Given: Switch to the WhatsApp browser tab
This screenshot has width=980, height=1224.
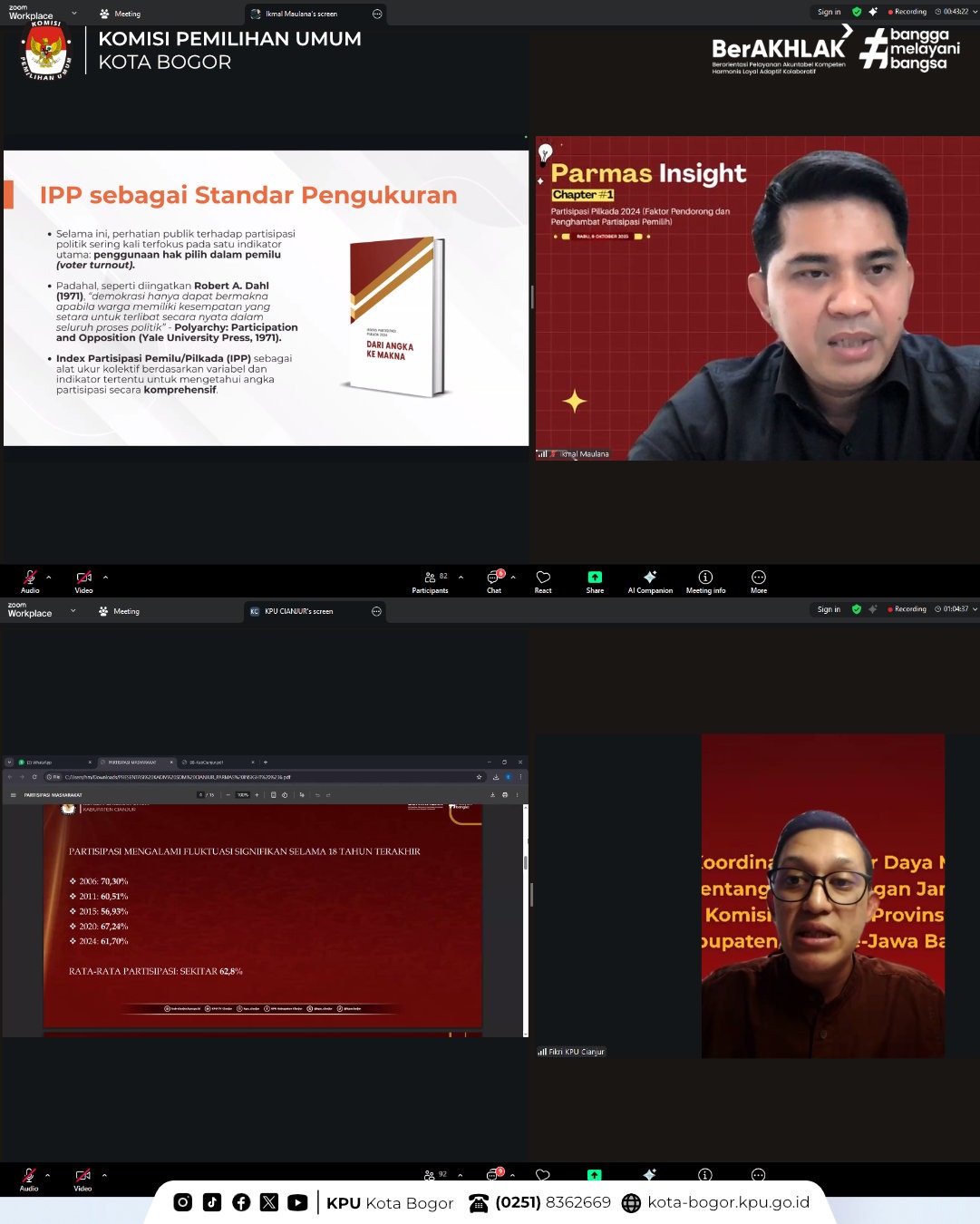Looking at the screenshot, I should [47, 763].
